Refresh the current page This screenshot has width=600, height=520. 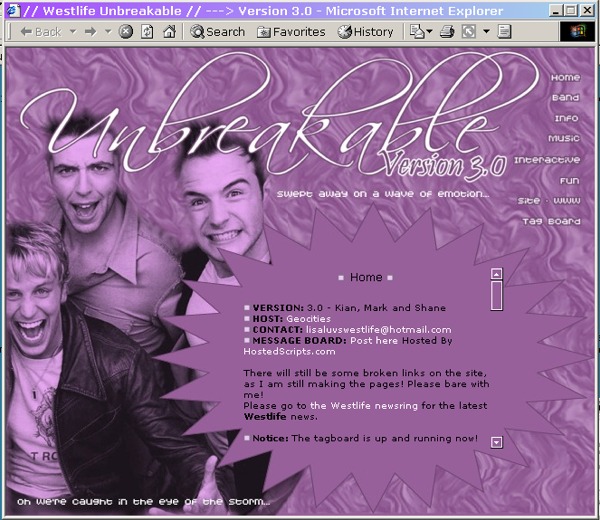click(x=148, y=32)
